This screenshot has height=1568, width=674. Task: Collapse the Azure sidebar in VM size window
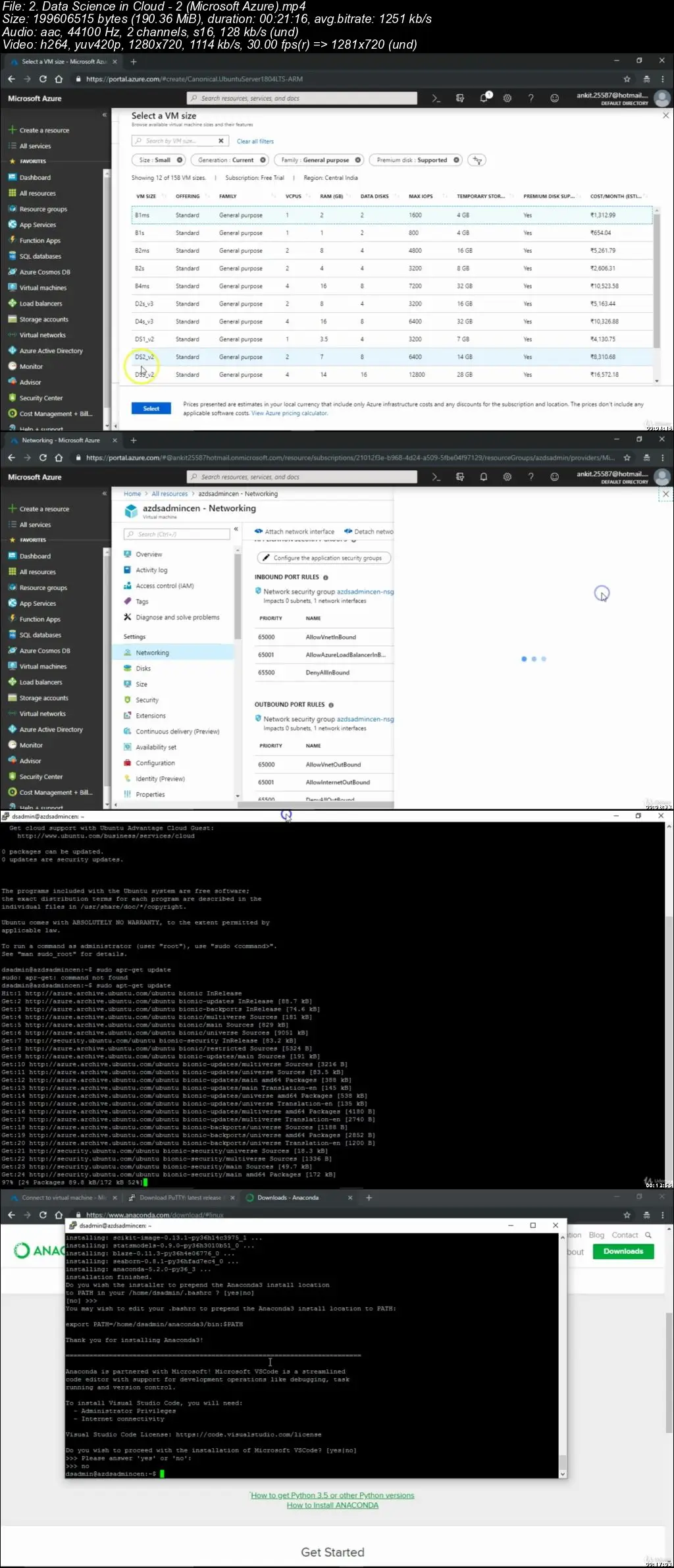click(104, 115)
